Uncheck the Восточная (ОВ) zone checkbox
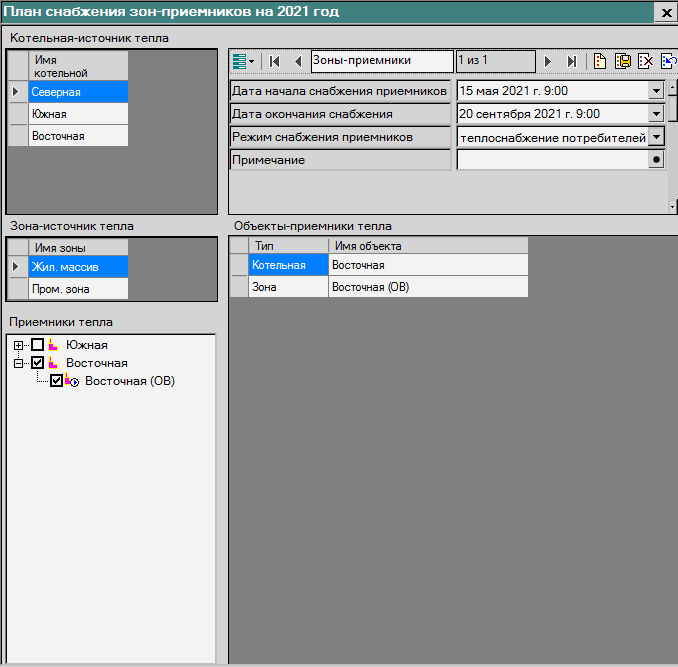Viewport: 678px width, 667px height. [x=57, y=381]
